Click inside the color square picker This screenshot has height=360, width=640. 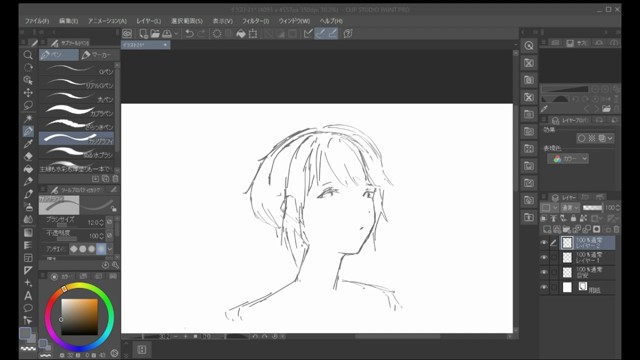click(80, 316)
